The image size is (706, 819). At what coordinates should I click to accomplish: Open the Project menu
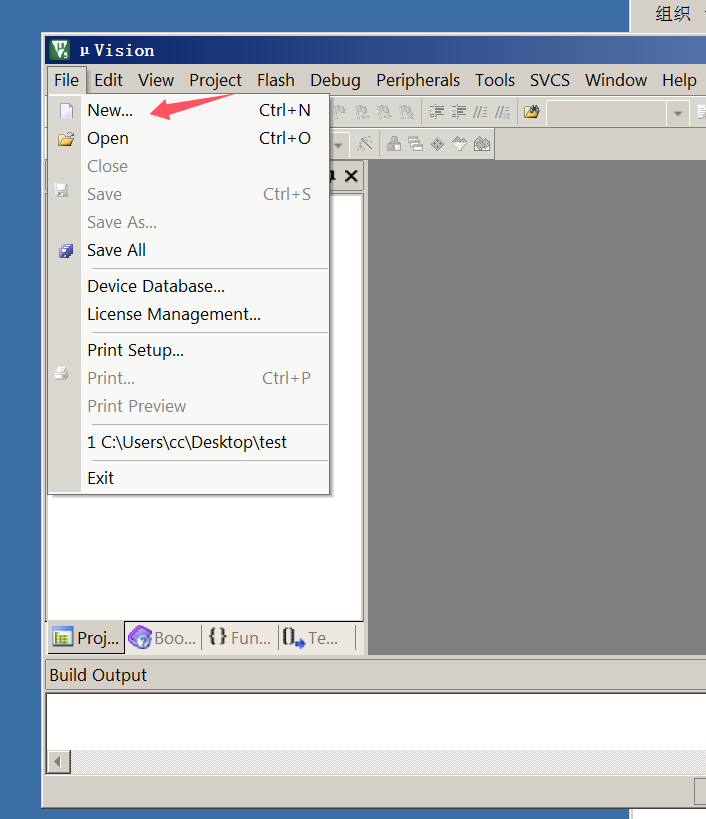[215, 80]
